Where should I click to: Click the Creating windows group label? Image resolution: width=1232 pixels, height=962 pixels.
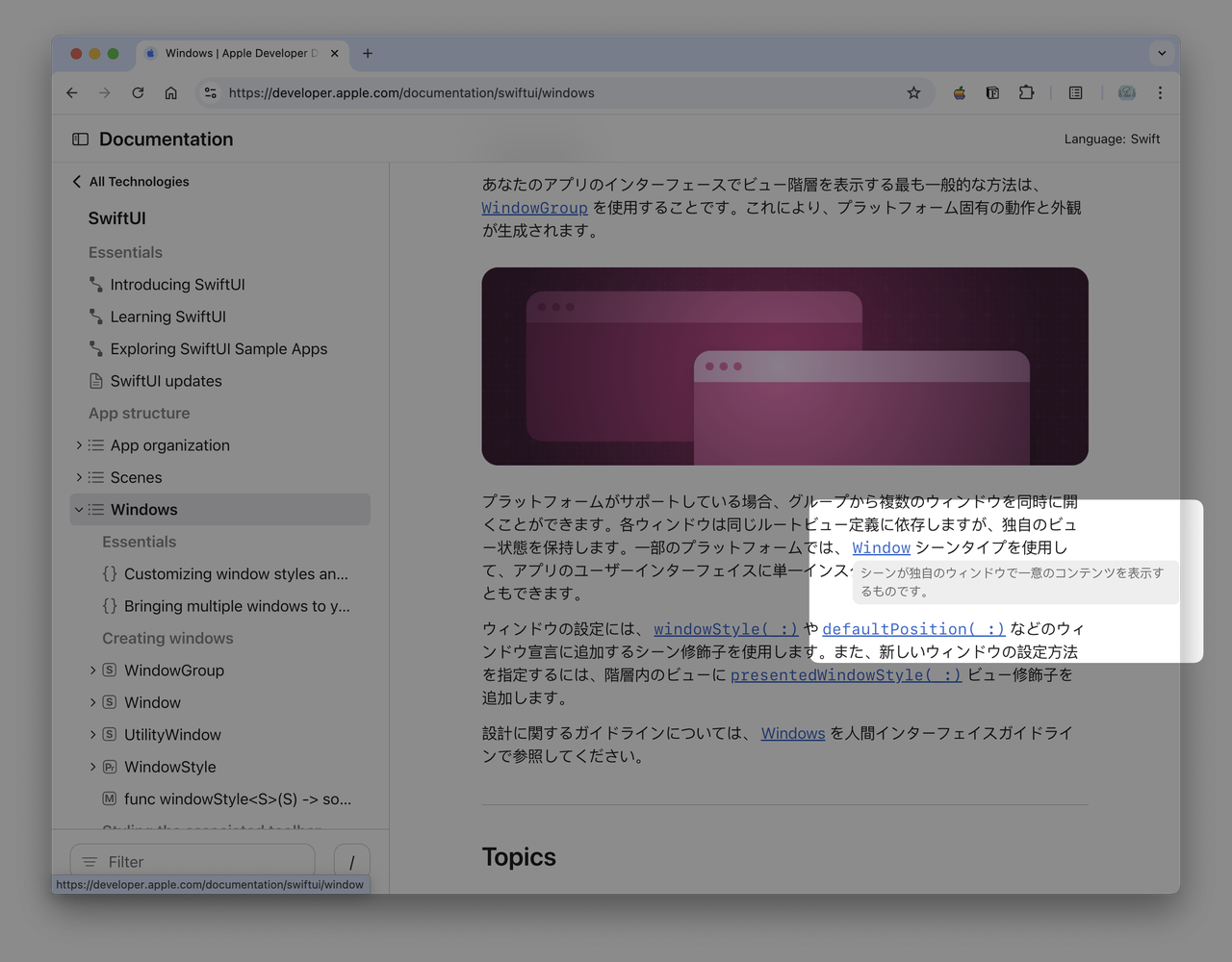[167, 639]
